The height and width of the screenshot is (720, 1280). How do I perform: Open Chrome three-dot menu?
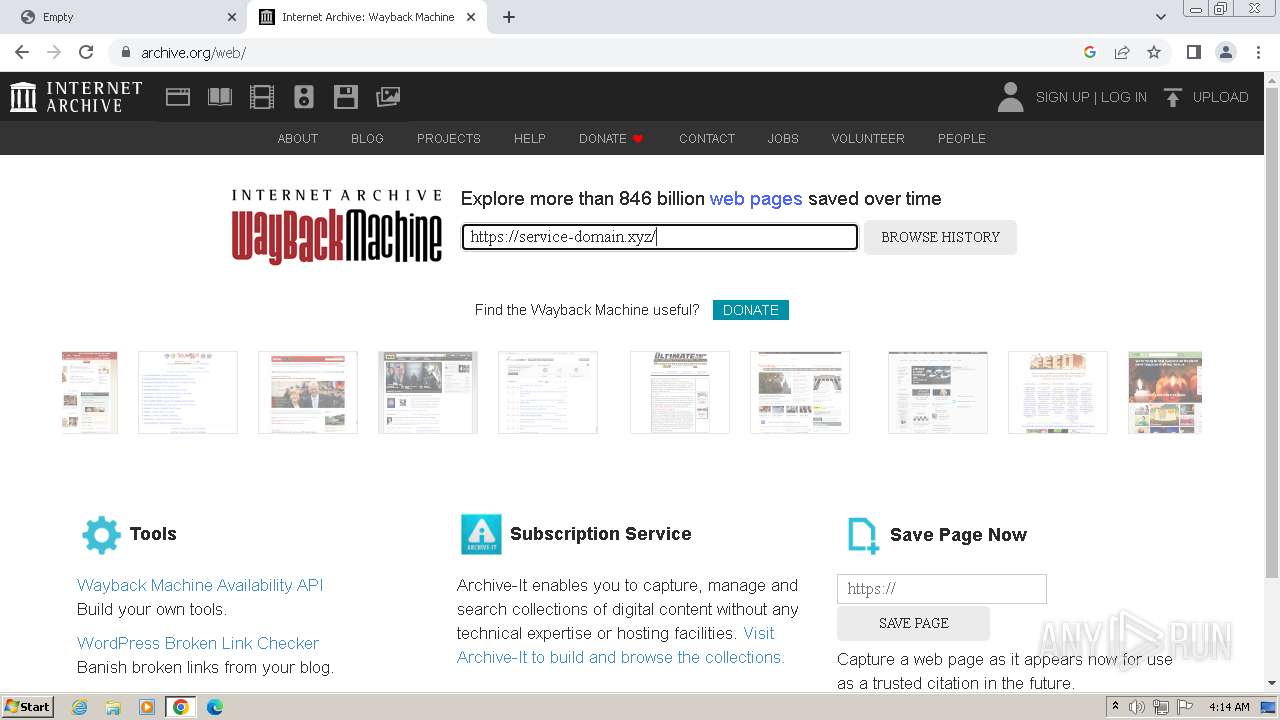point(1258,52)
